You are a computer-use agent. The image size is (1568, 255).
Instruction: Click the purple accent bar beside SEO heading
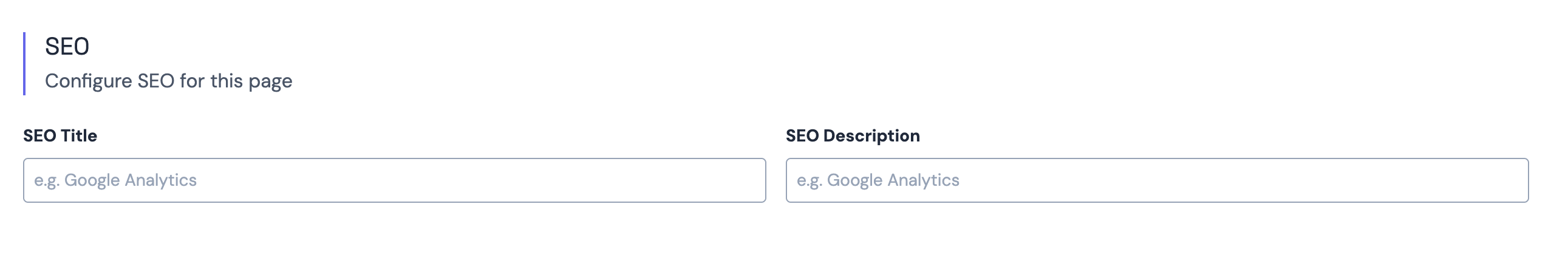pos(24,63)
